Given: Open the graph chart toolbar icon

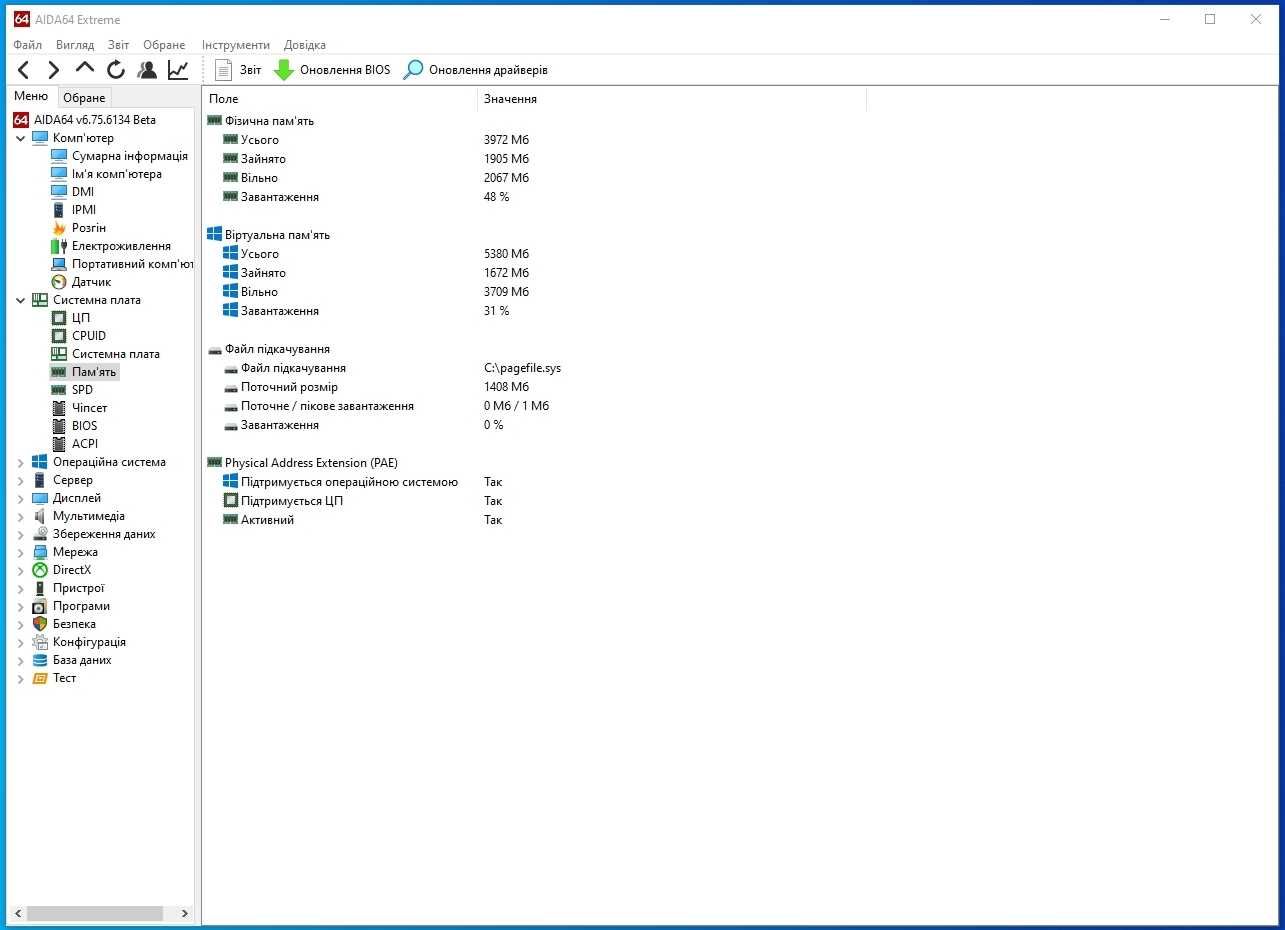Looking at the screenshot, I should click(178, 70).
